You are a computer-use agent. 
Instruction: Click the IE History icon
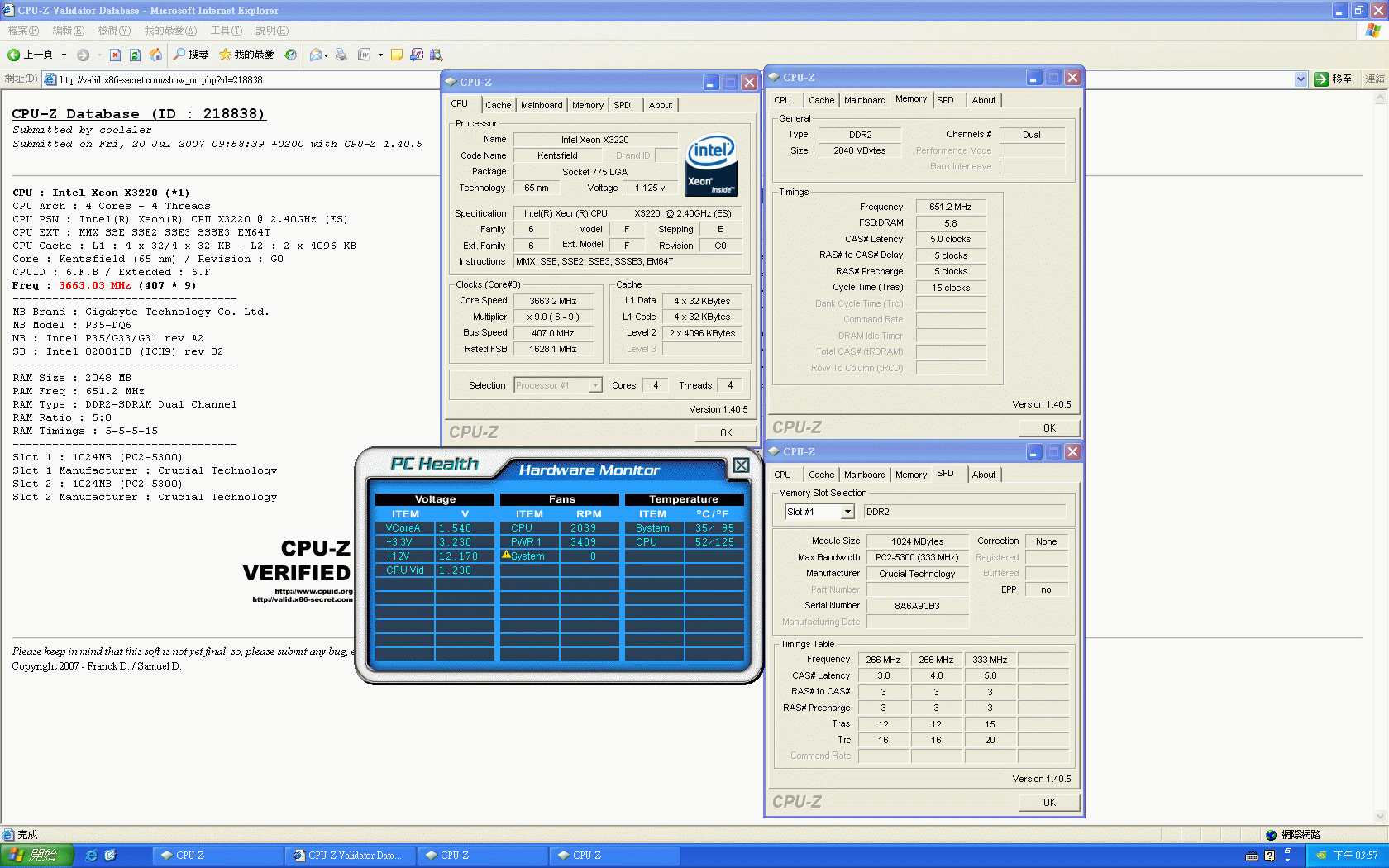(290, 55)
